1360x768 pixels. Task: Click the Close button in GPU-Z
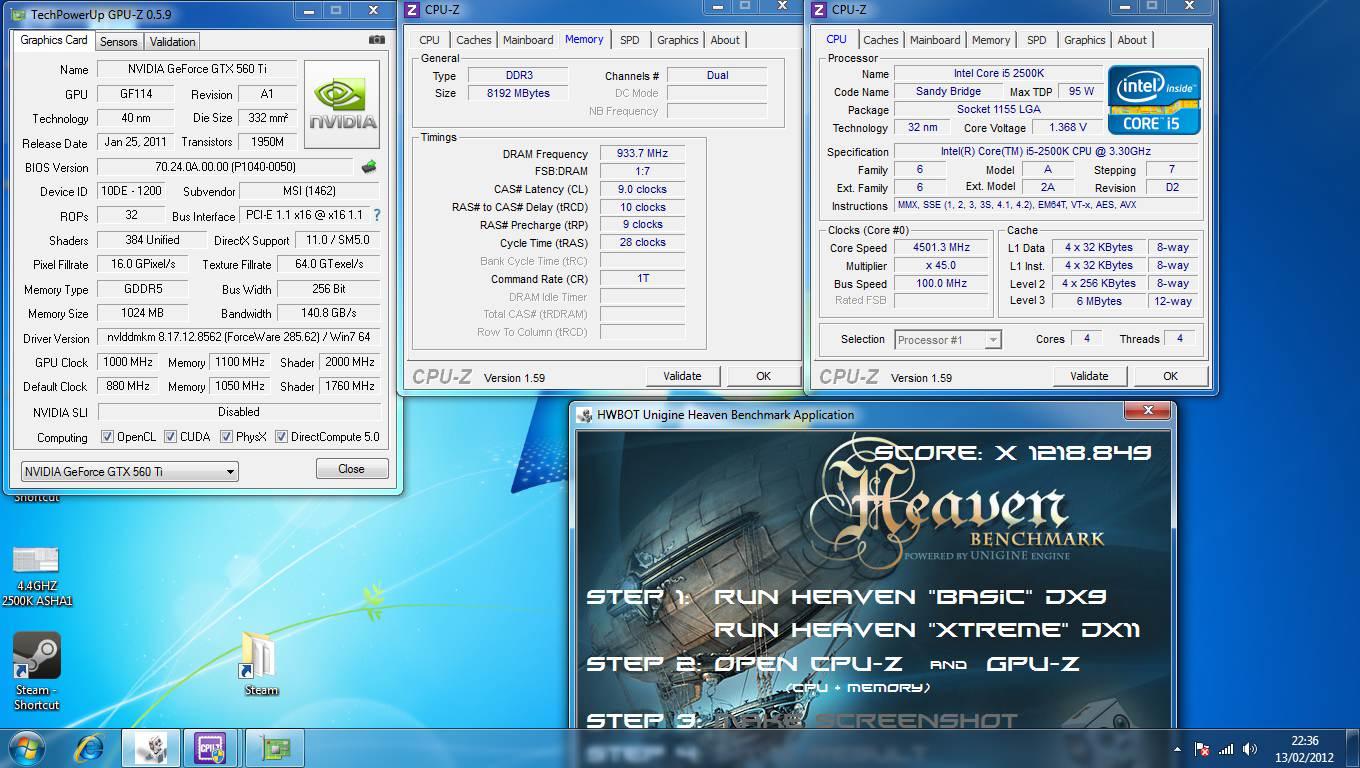click(351, 468)
